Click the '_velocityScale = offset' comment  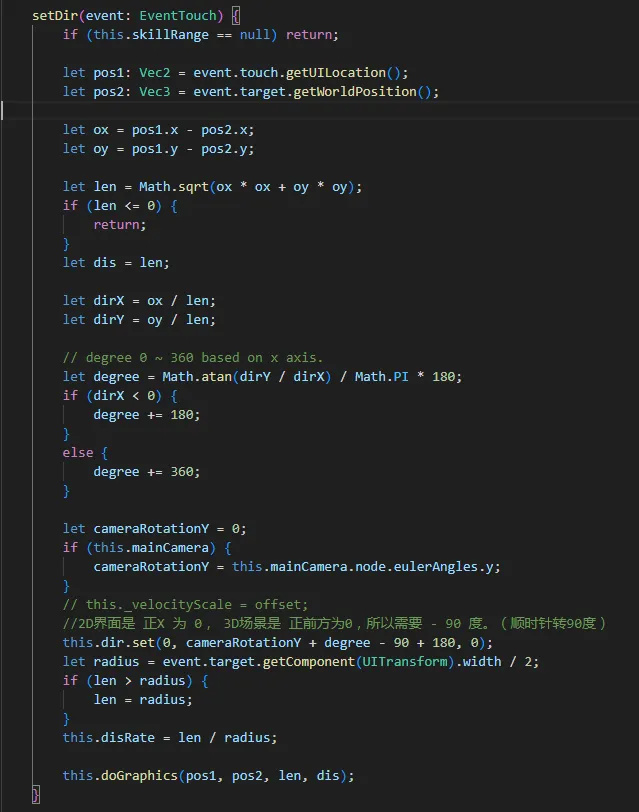pyautogui.click(x=185, y=604)
